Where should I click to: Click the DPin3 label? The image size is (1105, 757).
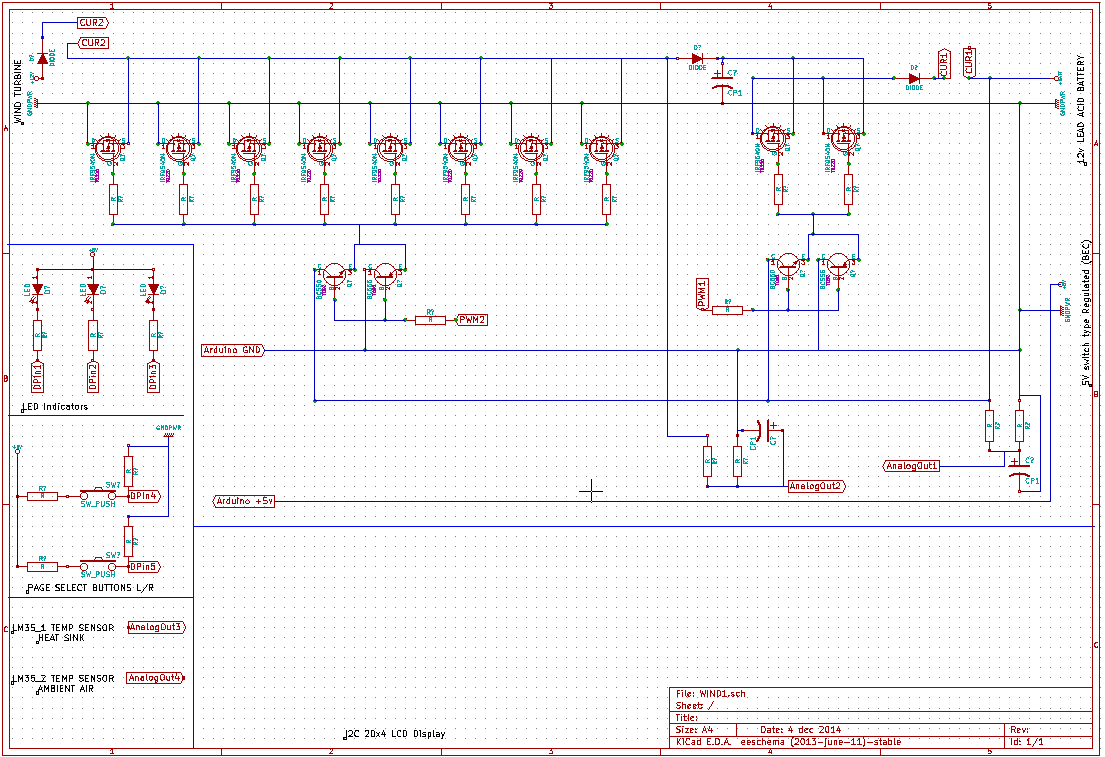154,376
